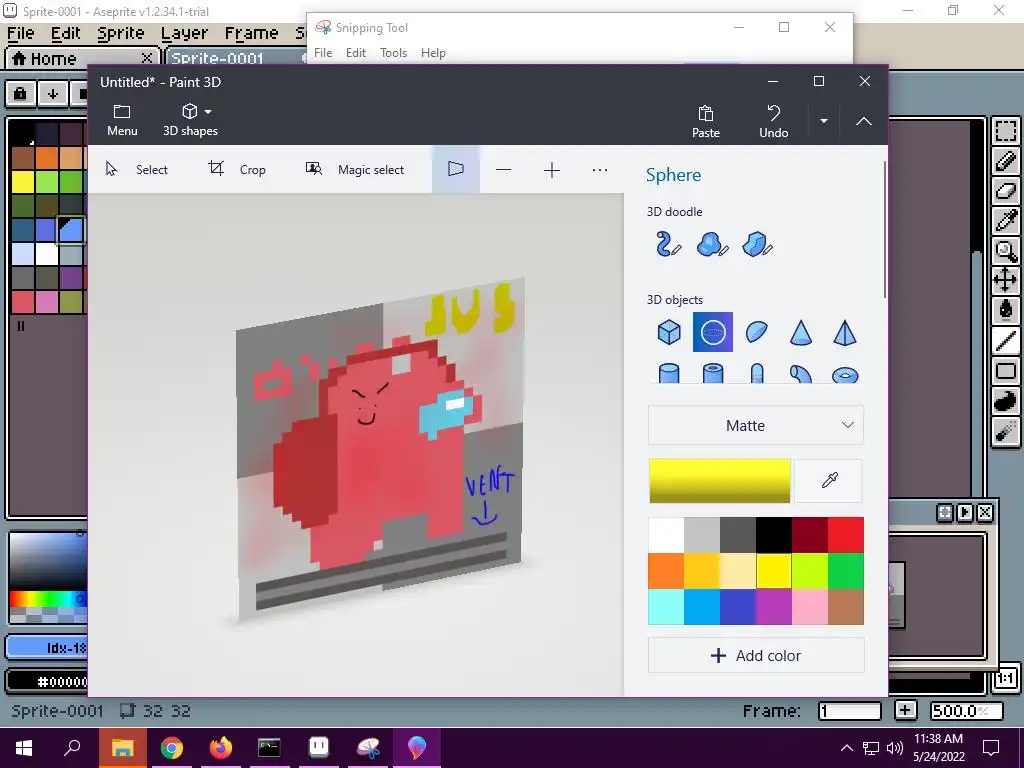Select the Tube brush 3D doodle

pos(668,244)
